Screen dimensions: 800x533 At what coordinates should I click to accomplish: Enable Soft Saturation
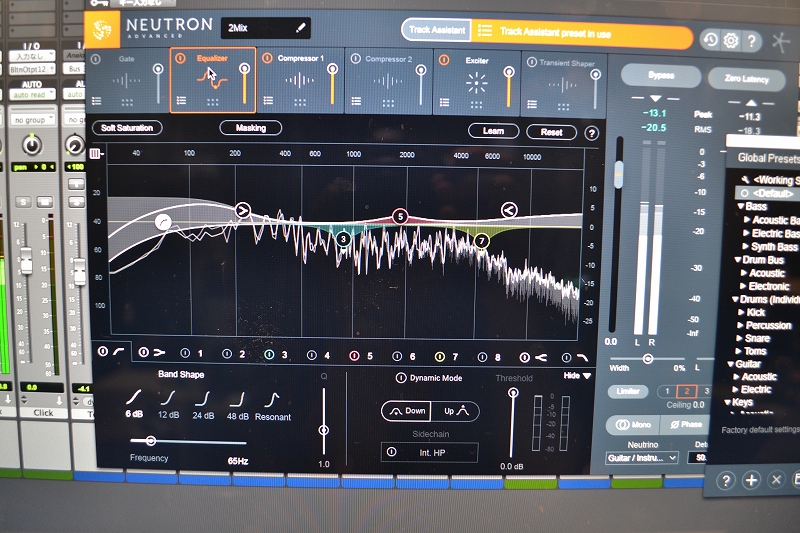(x=127, y=128)
